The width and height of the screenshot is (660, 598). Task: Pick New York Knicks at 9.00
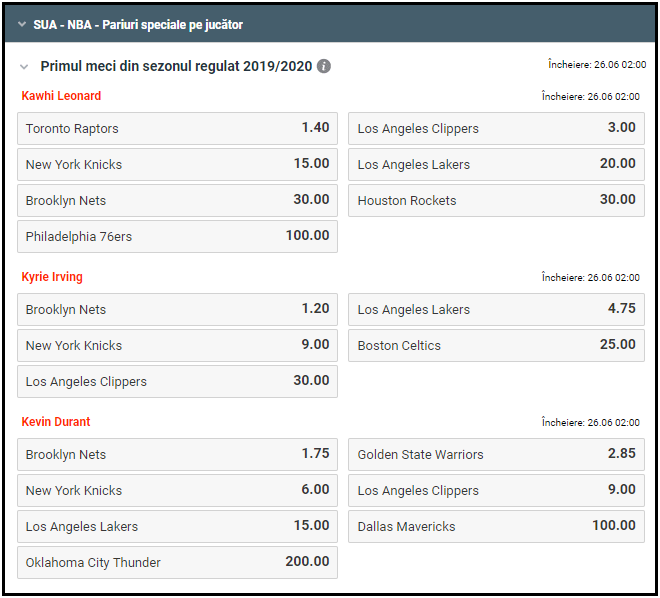coord(177,345)
